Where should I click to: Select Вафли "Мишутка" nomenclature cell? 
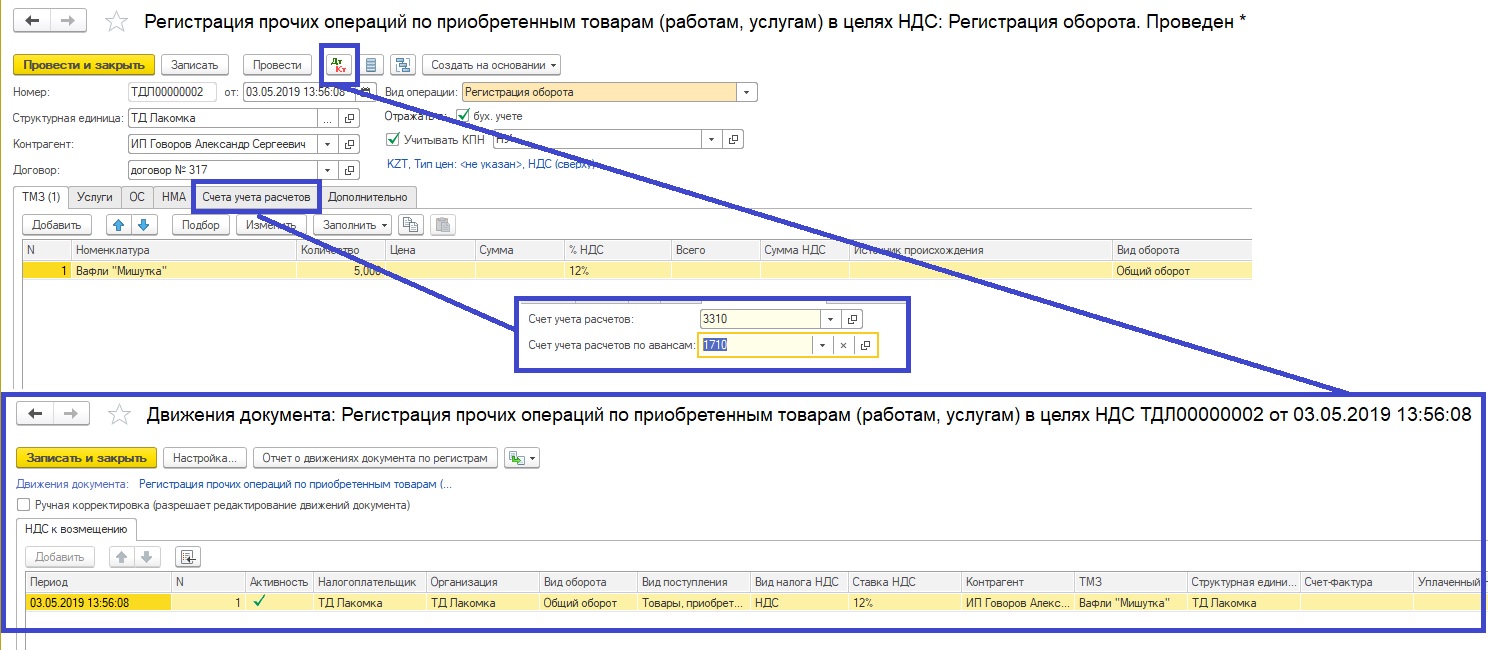184,270
